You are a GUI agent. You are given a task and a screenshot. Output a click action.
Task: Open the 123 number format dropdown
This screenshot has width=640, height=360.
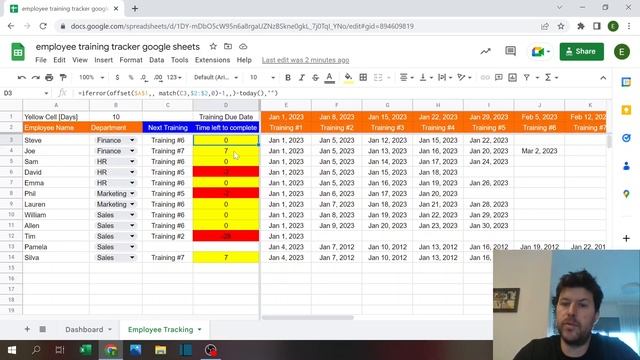(x=174, y=78)
